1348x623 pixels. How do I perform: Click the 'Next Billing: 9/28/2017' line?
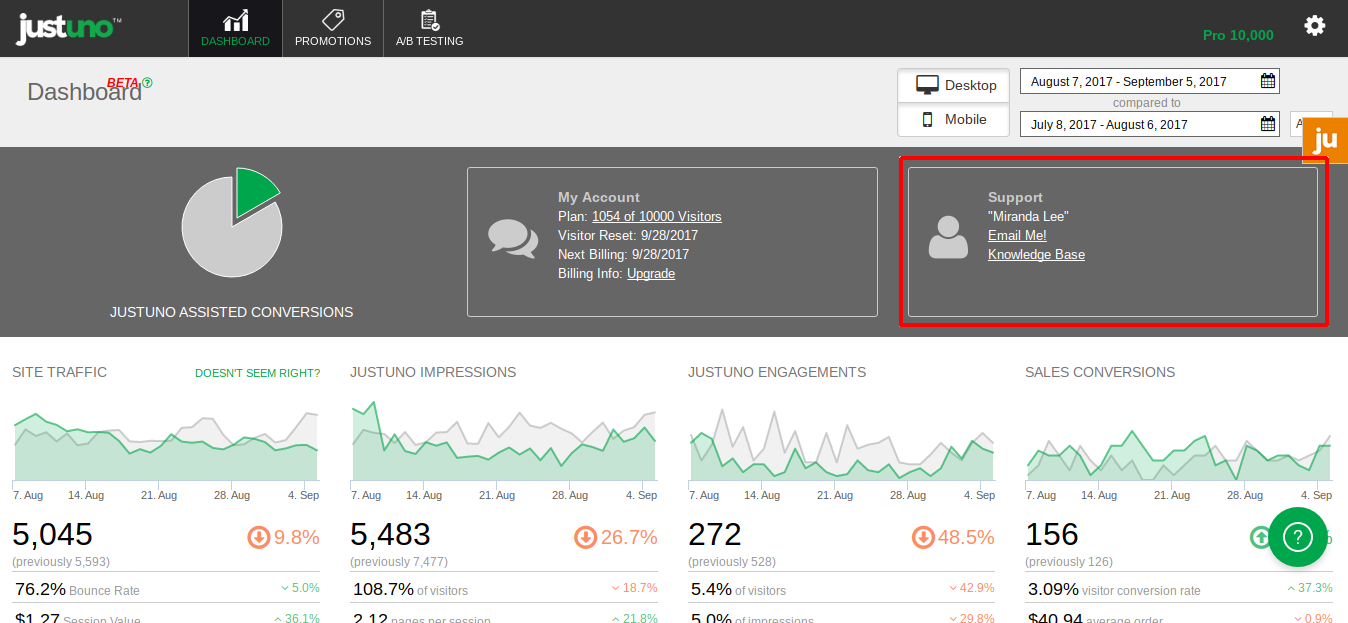[623, 254]
